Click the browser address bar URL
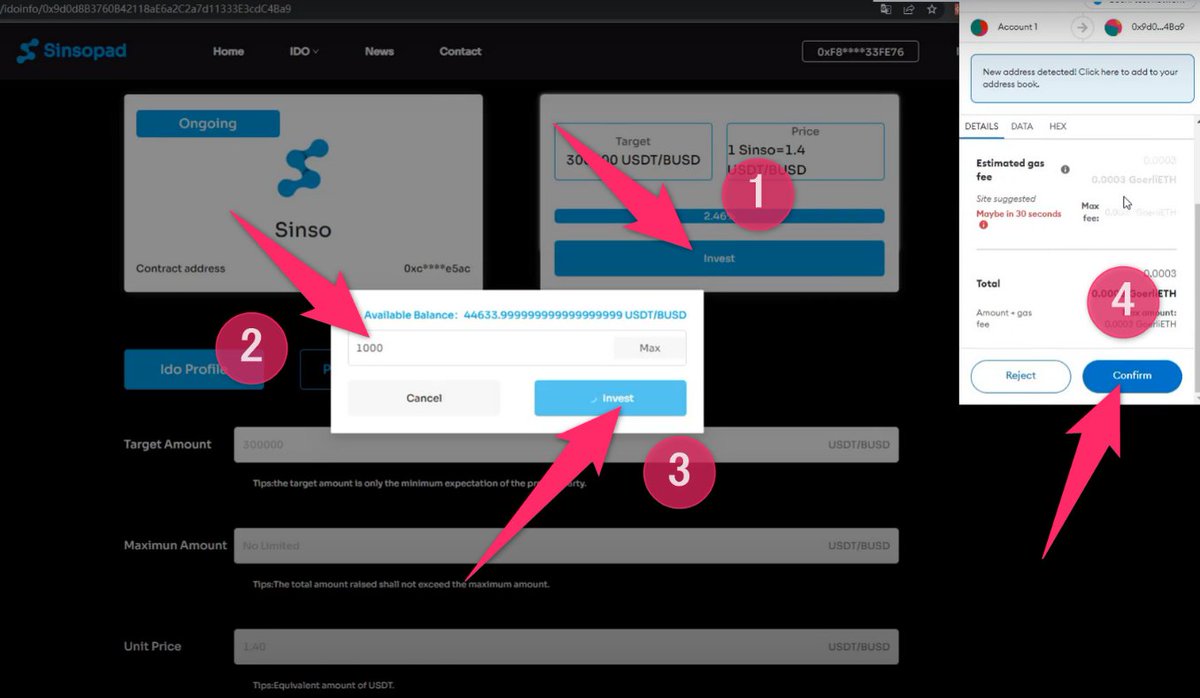 click(145, 9)
